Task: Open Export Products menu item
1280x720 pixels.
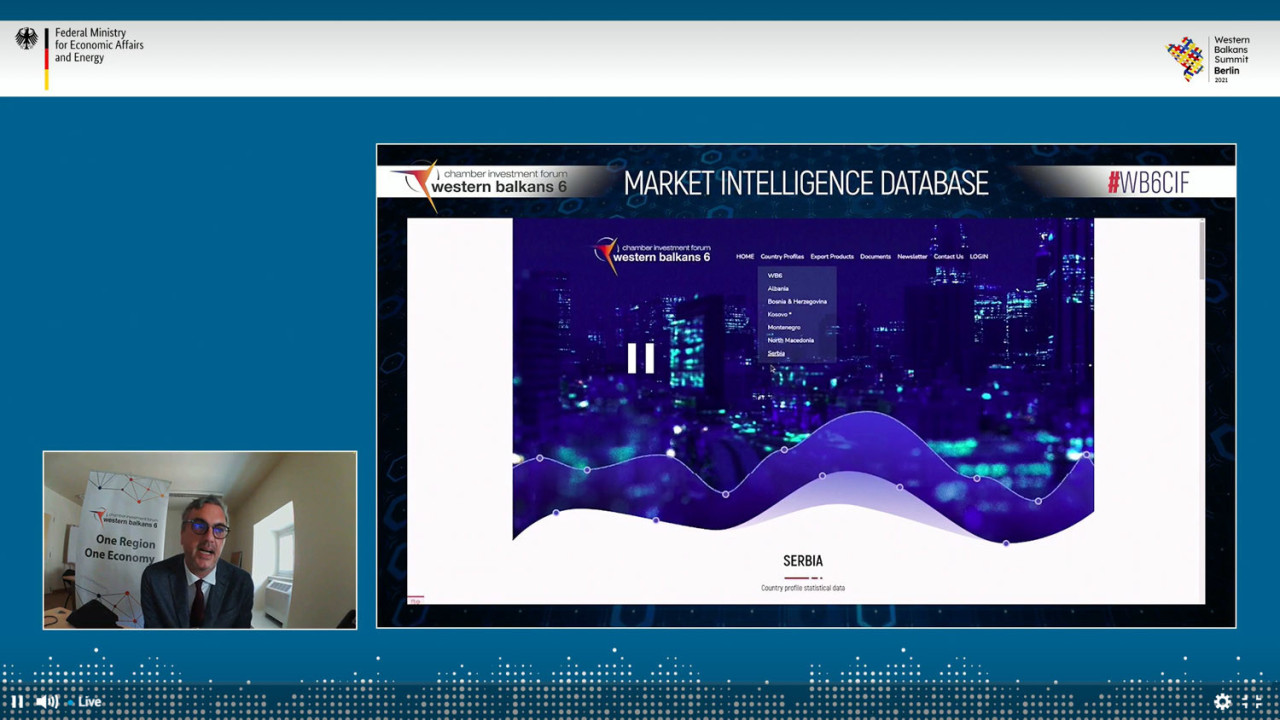Action: pyautogui.click(x=831, y=257)
